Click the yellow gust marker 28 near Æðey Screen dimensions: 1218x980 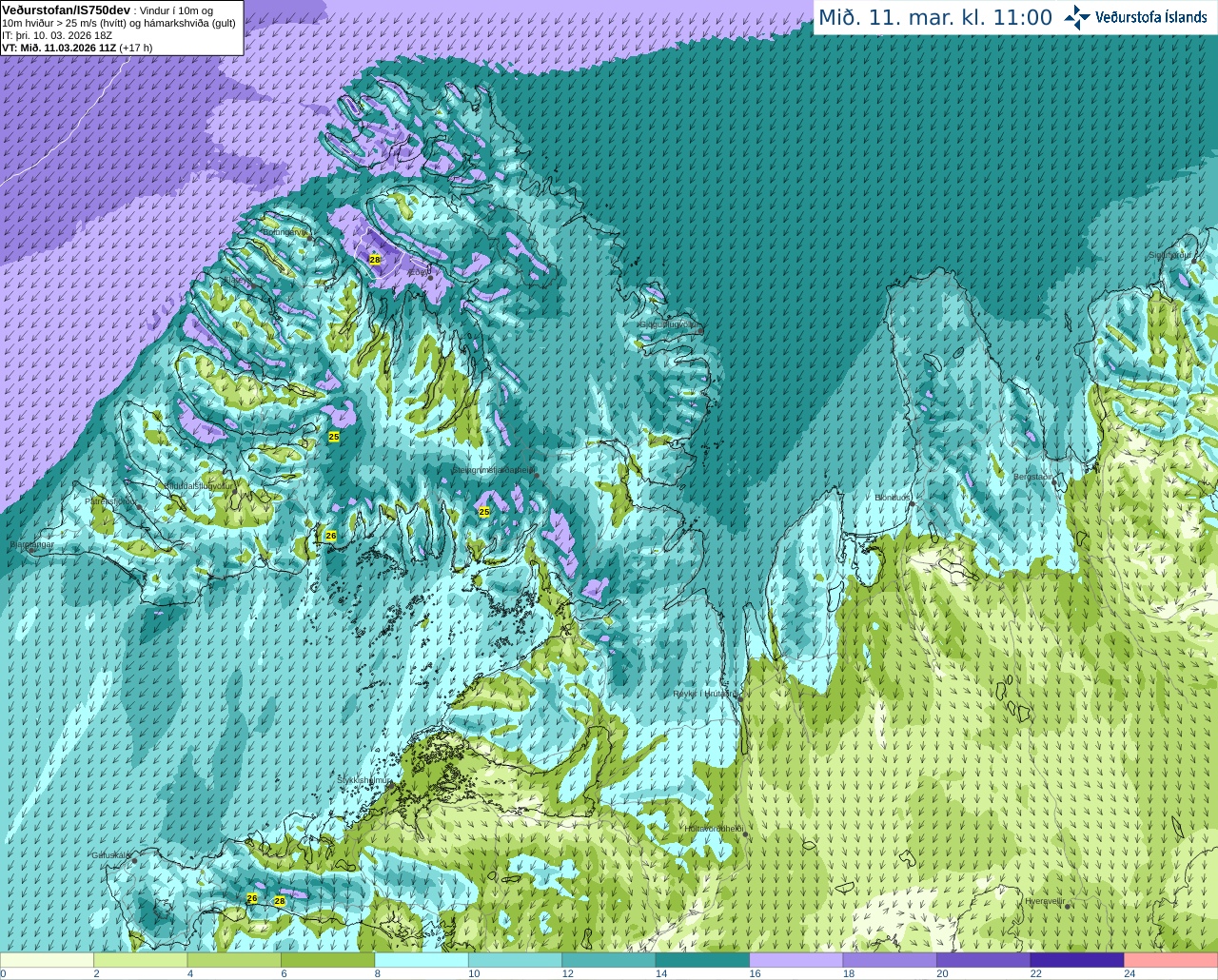coord(374,259)
